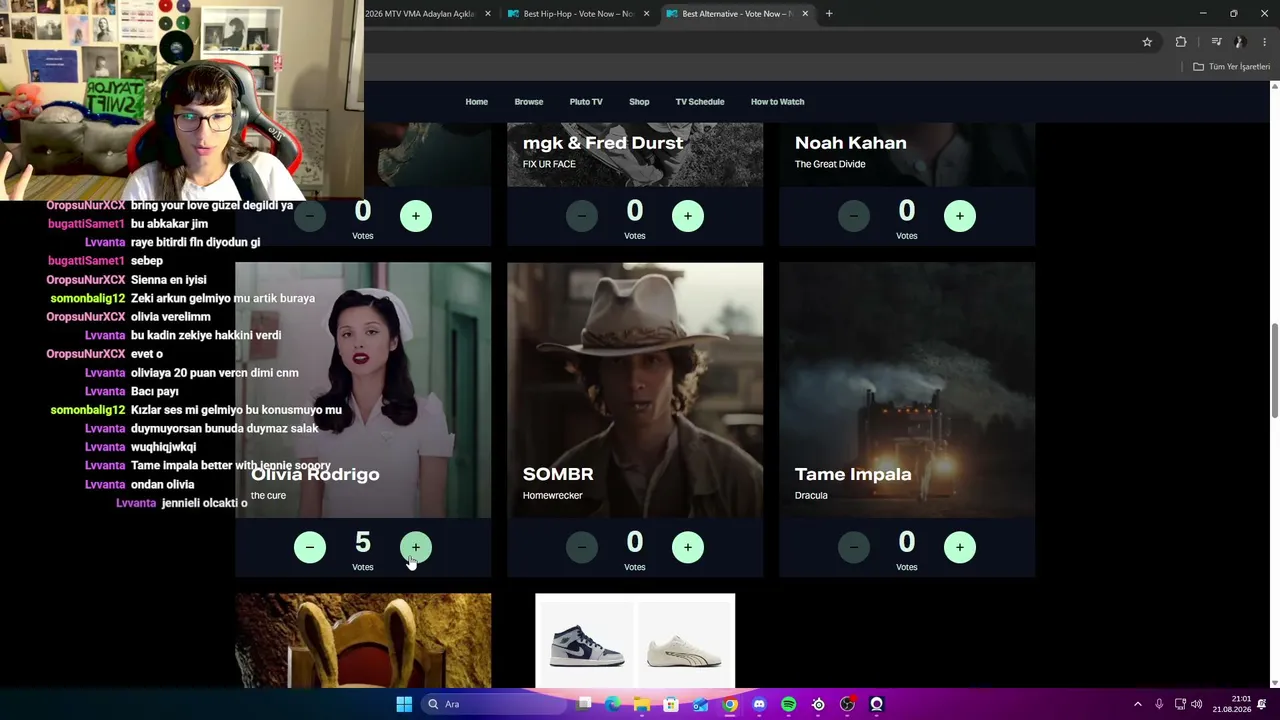Open the Home nav link
This screenshot has width=1280, height=720.
[476, 102]
